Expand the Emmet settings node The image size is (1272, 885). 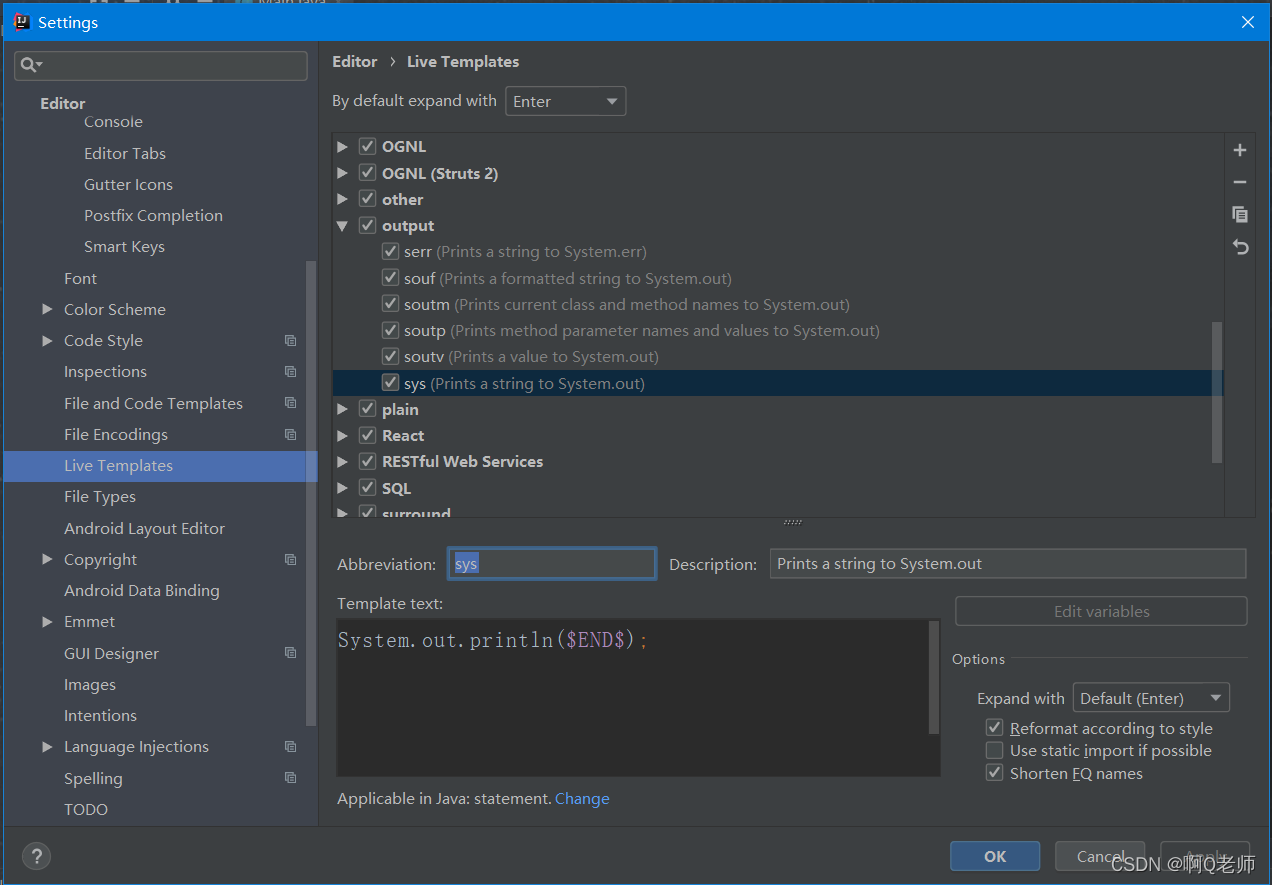coord(47,622)
